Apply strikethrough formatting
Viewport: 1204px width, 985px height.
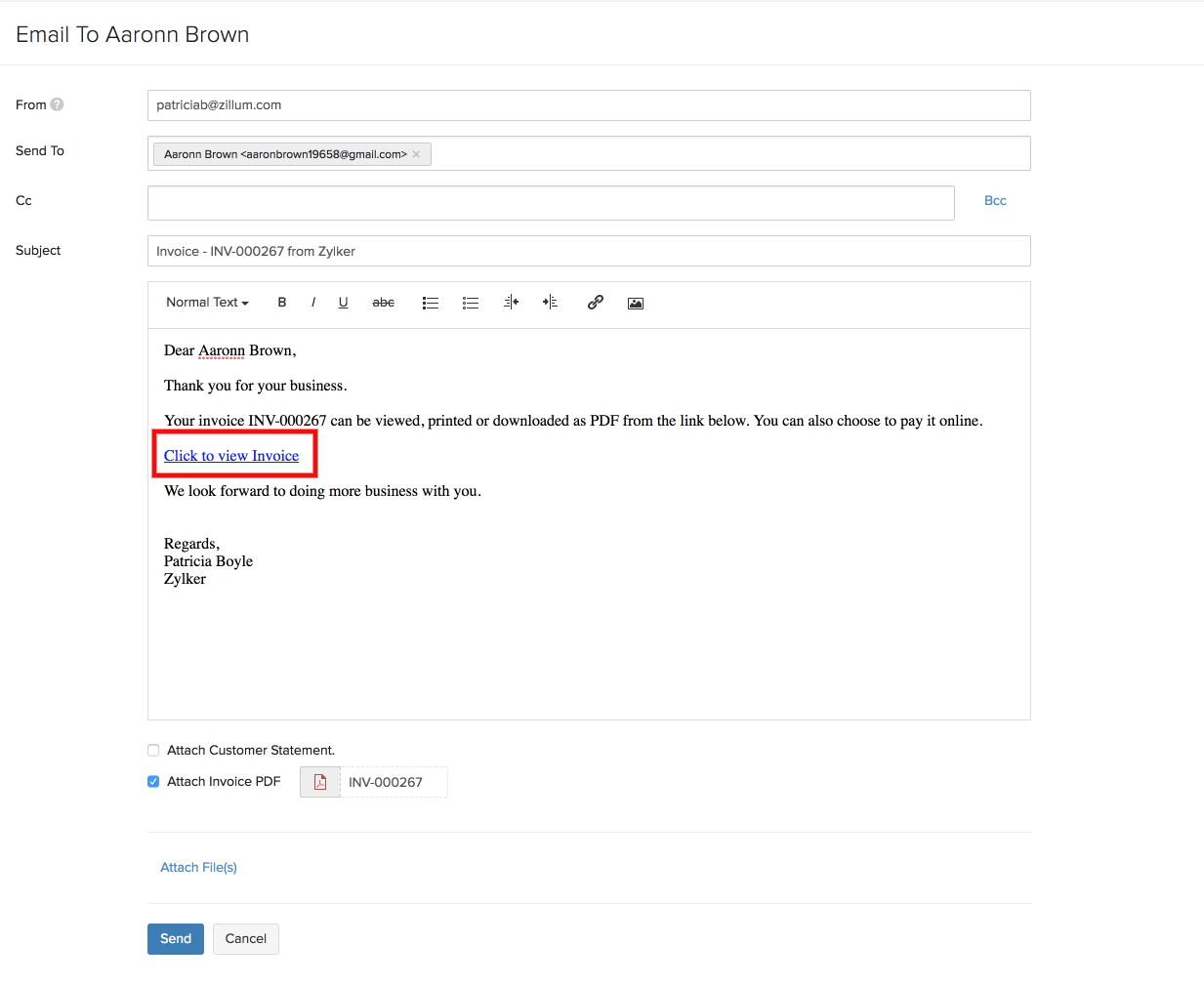pyautogui.click(x=383, y=303)
